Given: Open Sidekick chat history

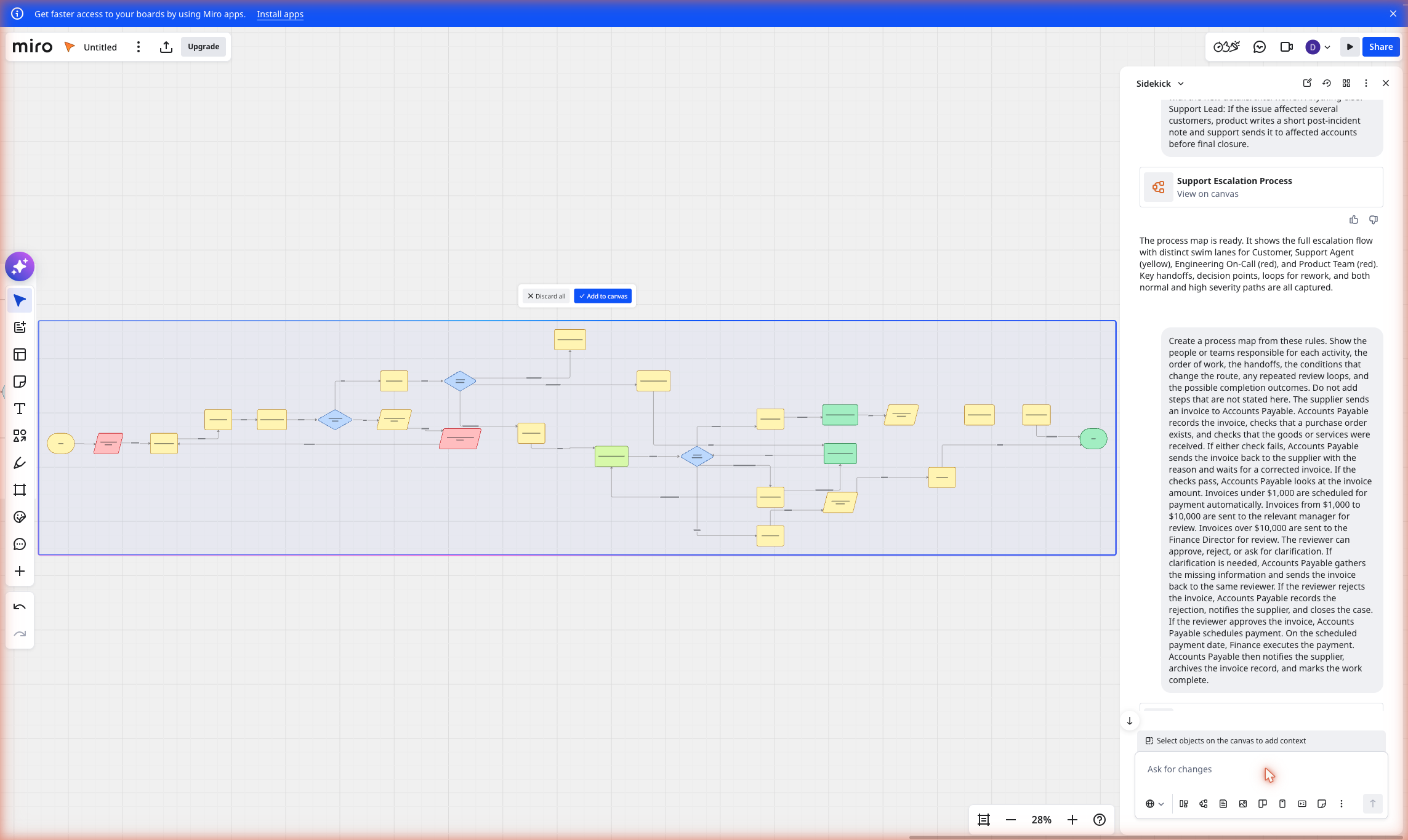Looking at the screenshot, I should pos(1327,83).
